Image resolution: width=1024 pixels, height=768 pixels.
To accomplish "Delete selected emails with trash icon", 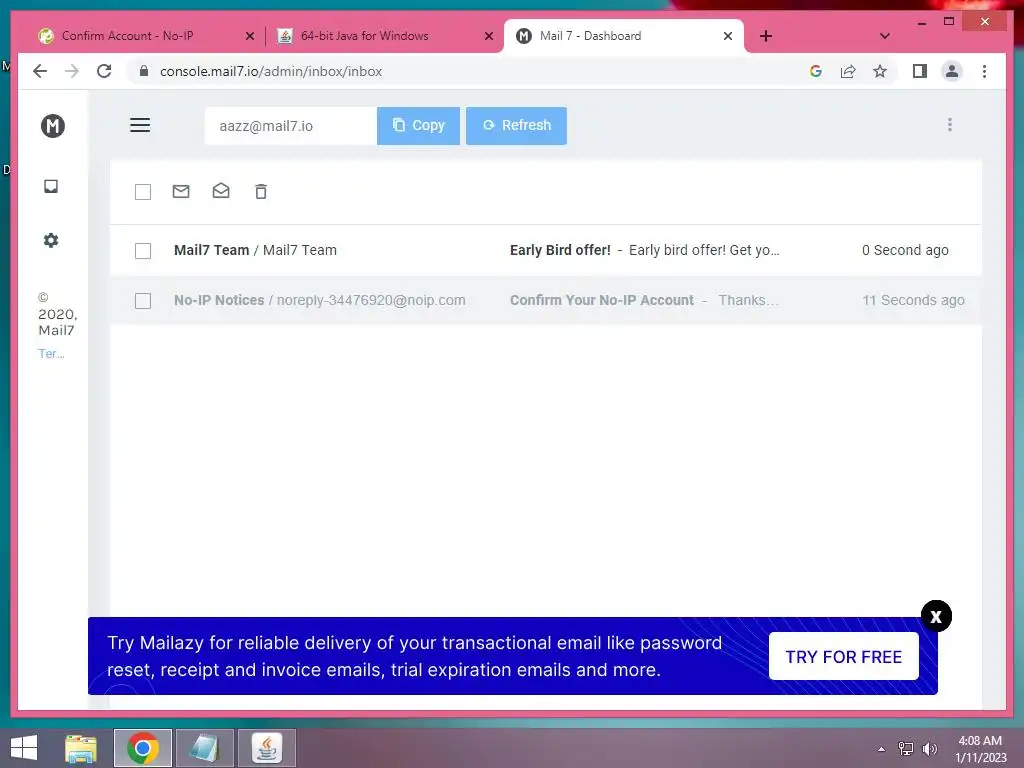I will pyautogui.click(x=261, y=191).
